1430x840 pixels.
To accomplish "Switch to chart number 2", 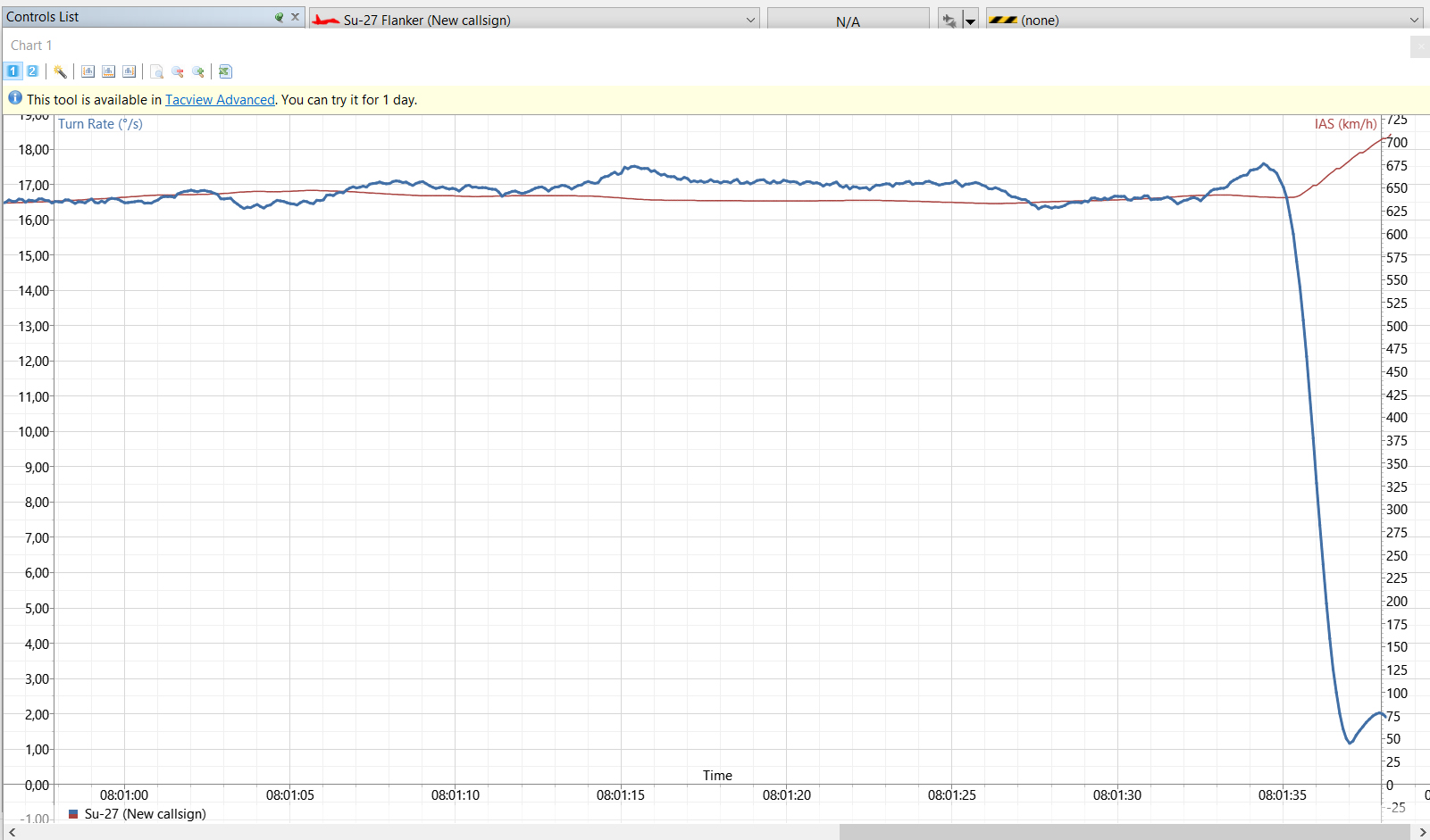I will [x=32, y=71].
